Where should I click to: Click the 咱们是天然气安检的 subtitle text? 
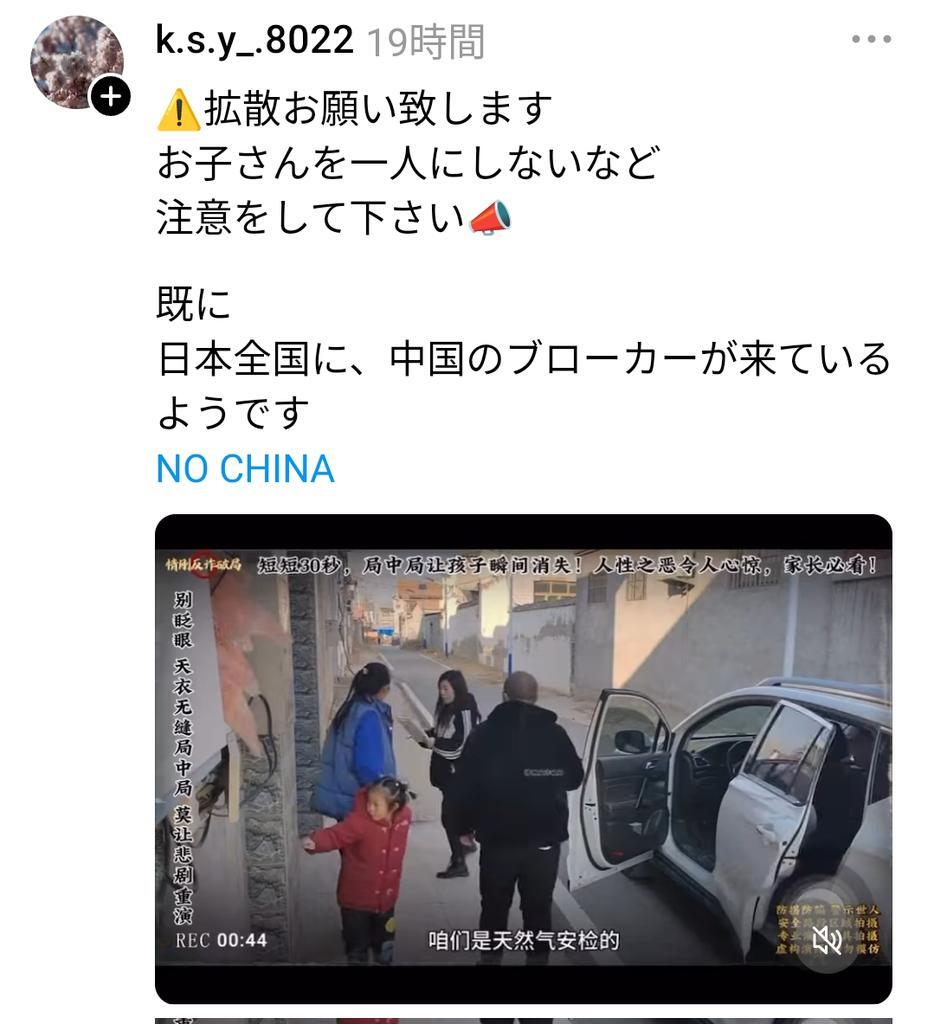[x=523, y=940]
